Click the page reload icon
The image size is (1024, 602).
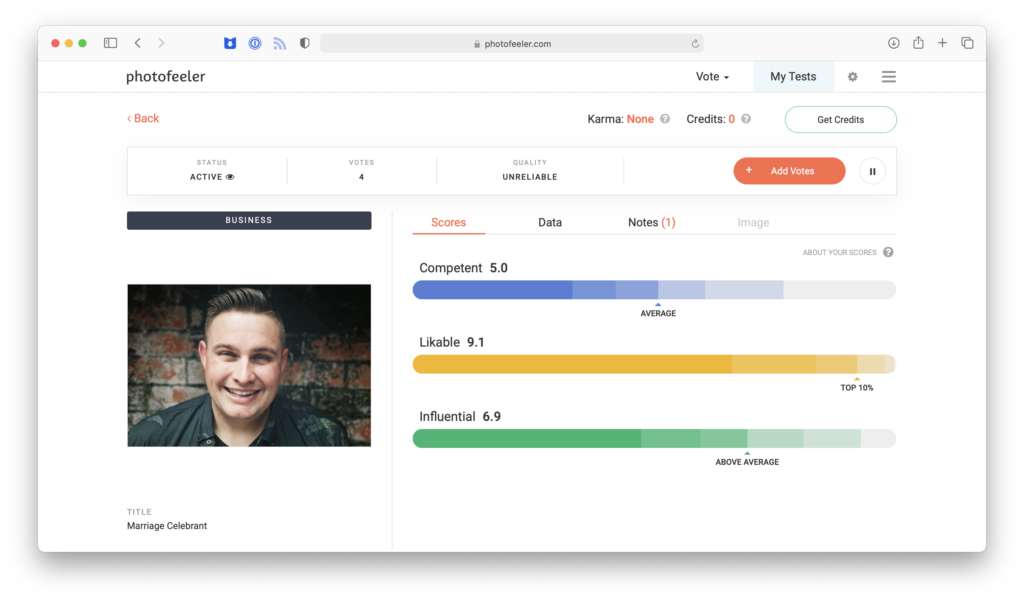[695, 44]
